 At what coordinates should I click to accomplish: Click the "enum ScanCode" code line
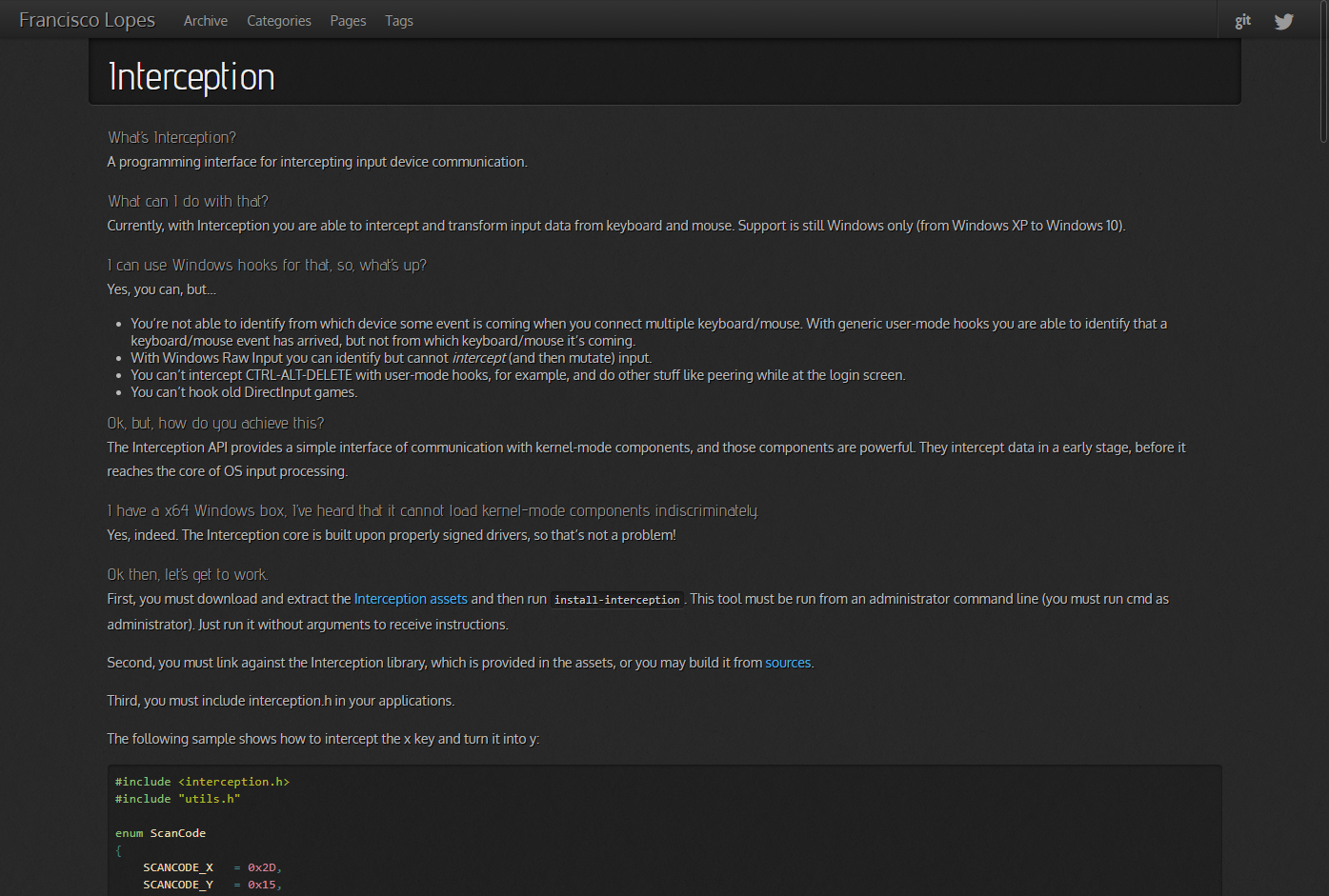click(160, 833)
